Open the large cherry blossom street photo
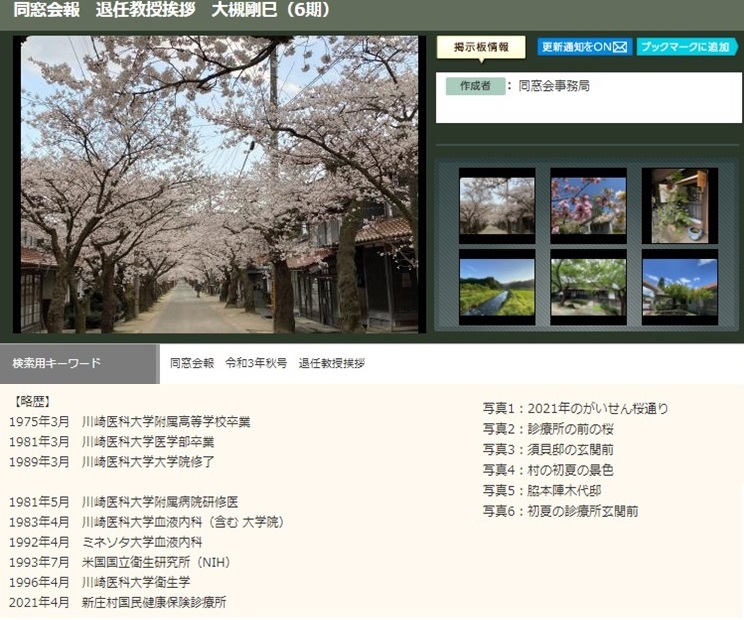This screenshot has width=744, height=620. [x=220, y=184]
